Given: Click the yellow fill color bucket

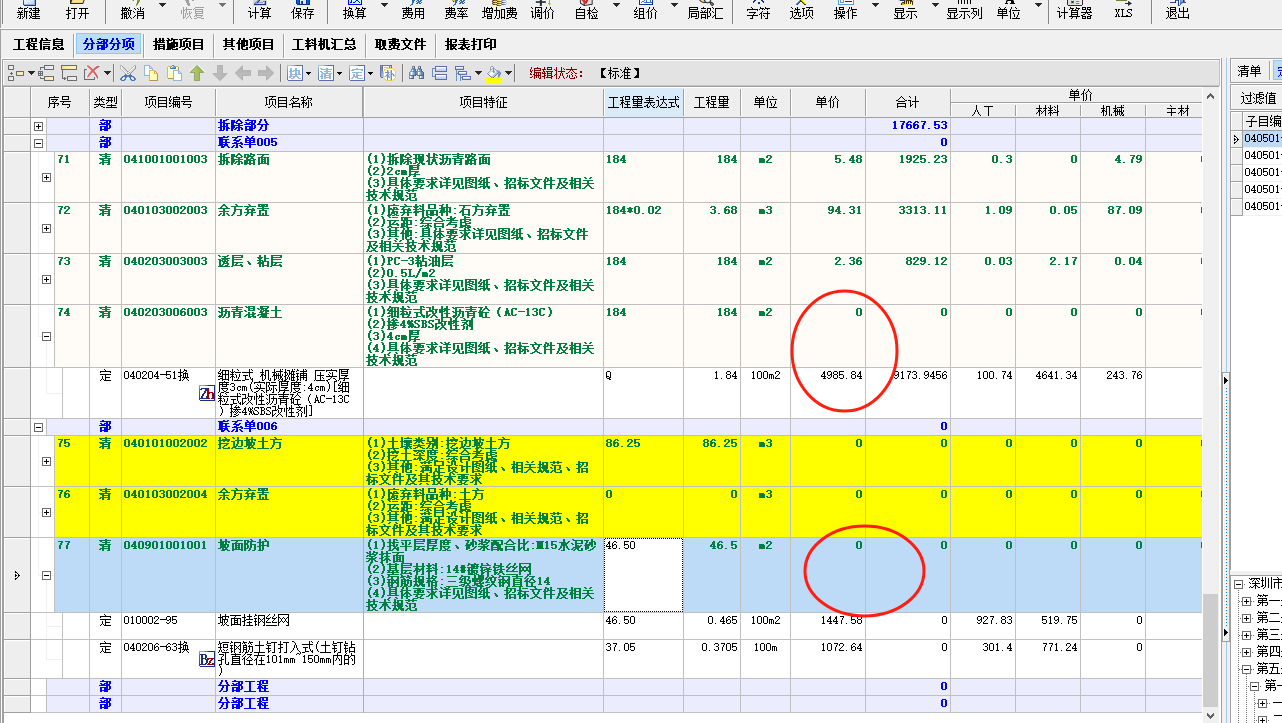Looking at the screenshot, I should pos(493,73).
